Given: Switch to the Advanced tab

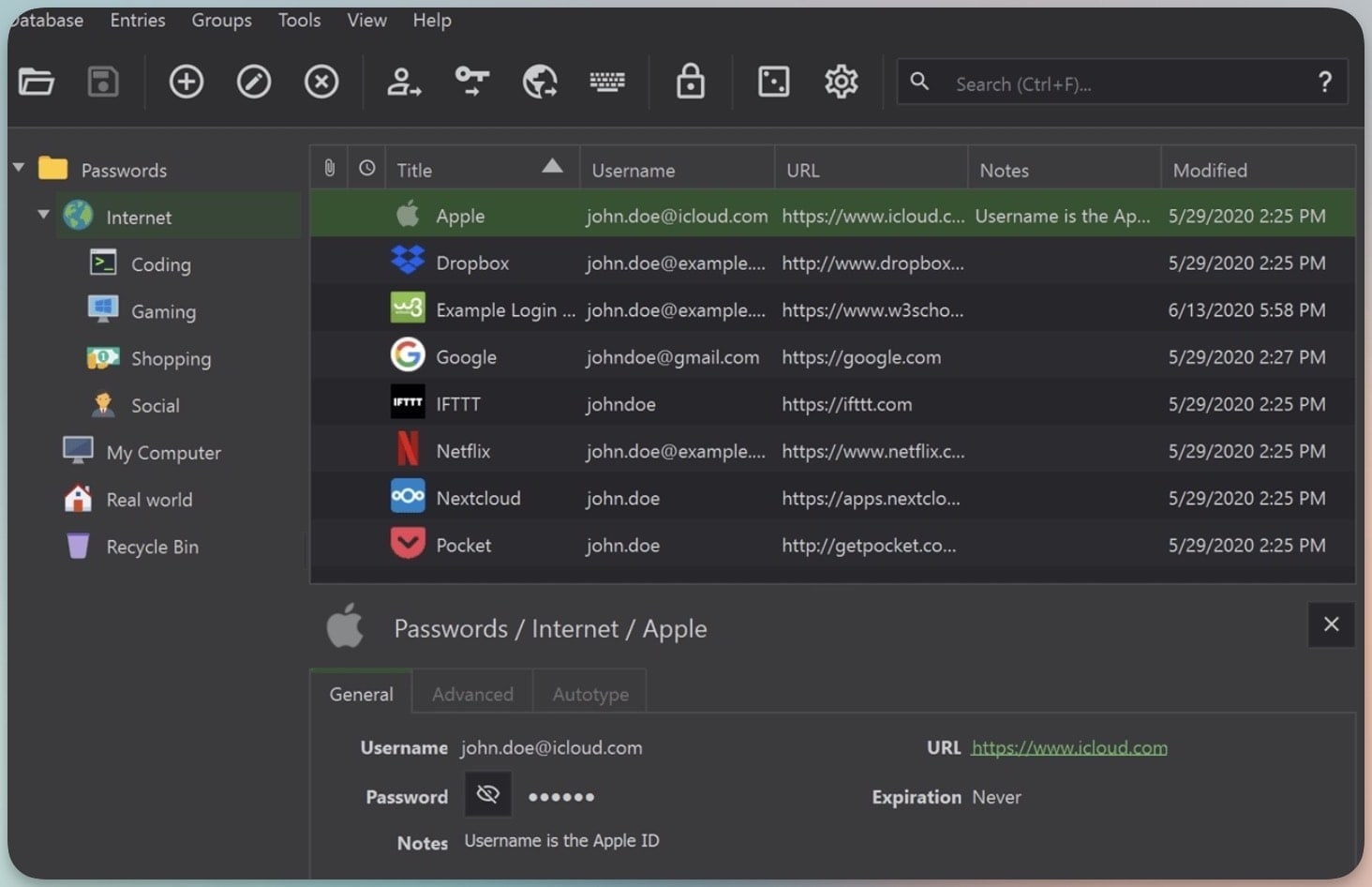Looking at the screenshot, I should [472, 694].
